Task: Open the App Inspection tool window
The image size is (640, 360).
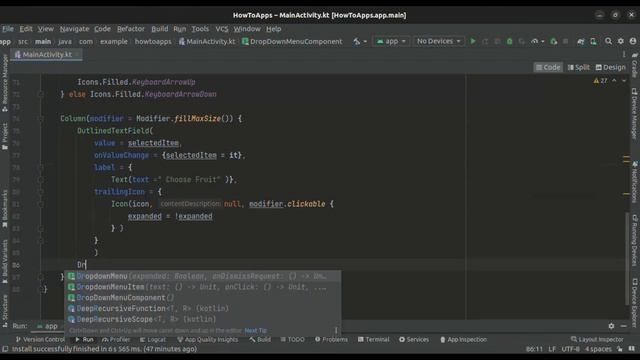Action: click(x=464, y=340)
